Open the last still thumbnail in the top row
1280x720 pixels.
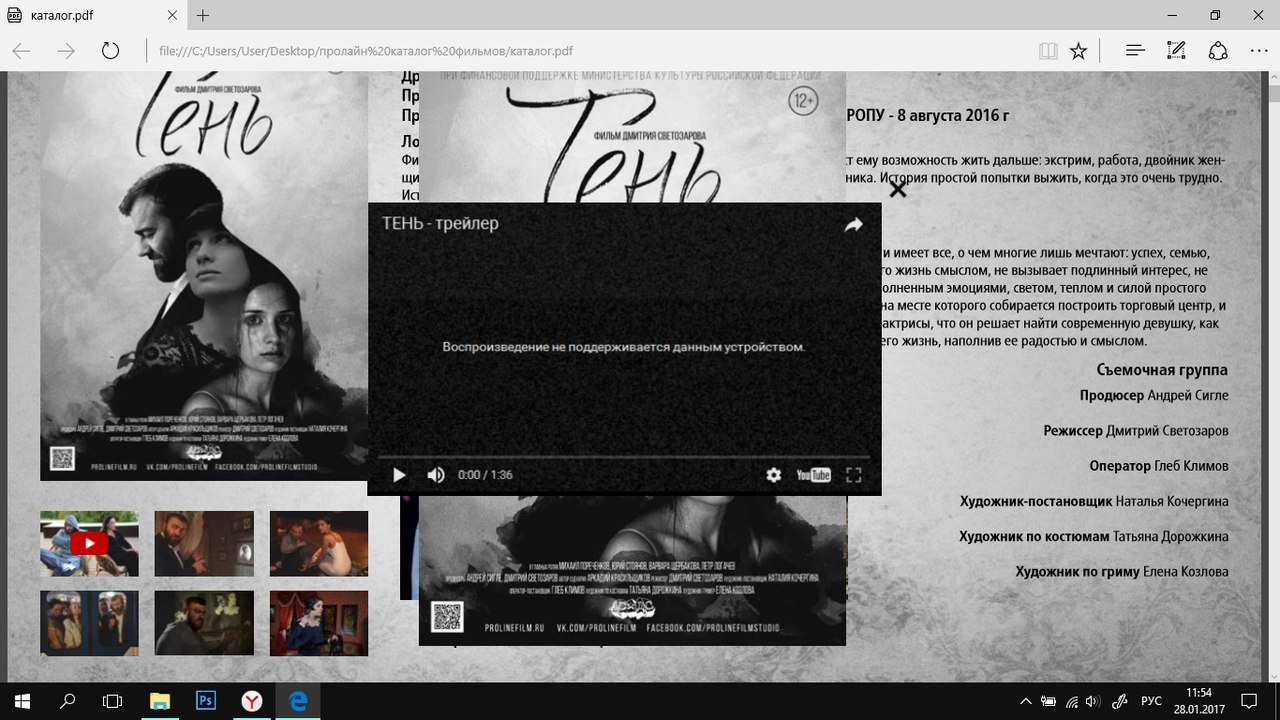pyautogui.click(x=319, y=543)
